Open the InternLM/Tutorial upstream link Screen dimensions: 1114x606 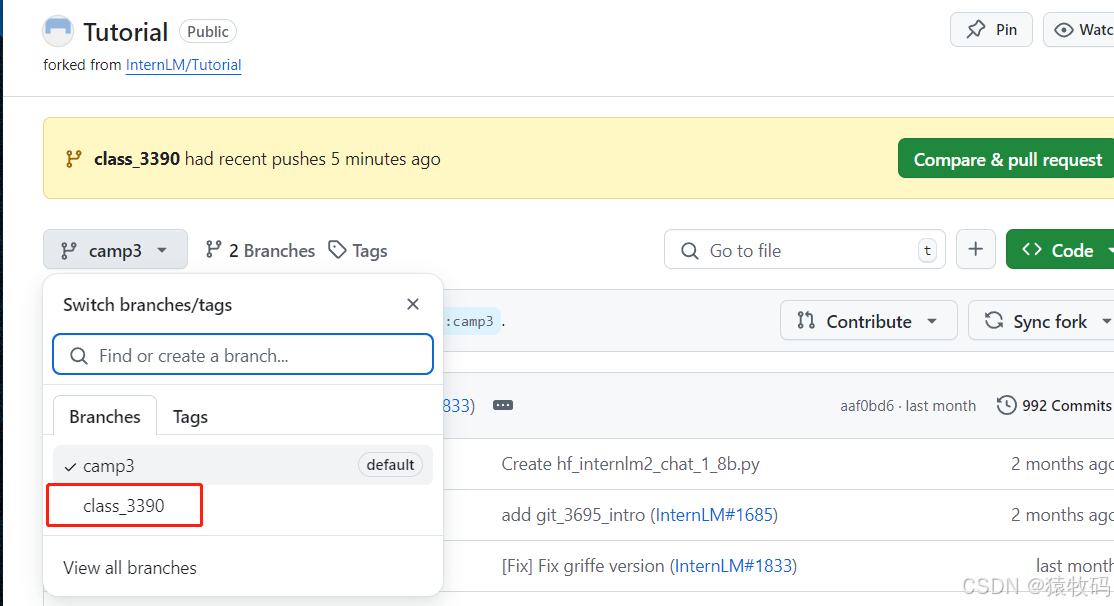tap(183, 65)
